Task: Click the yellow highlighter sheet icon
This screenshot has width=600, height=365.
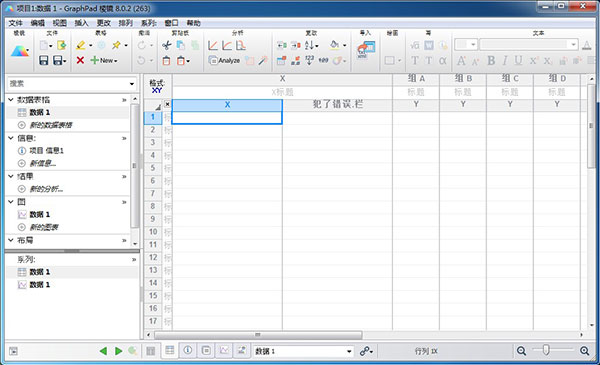Action: [80, 46]
